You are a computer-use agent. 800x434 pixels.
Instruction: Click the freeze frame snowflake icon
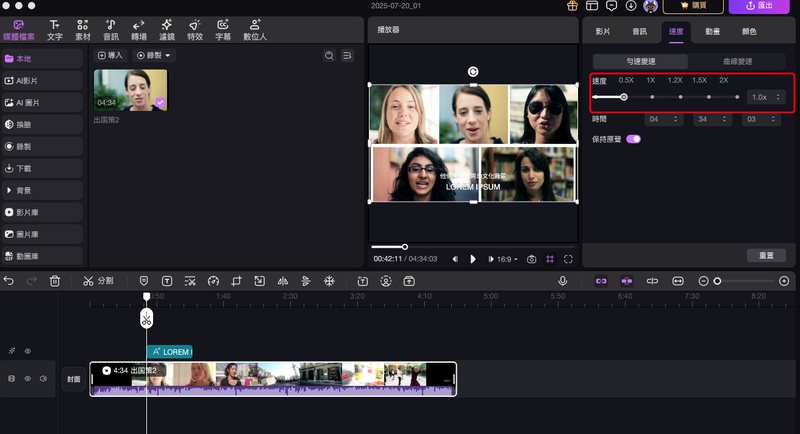pos(329,281)
